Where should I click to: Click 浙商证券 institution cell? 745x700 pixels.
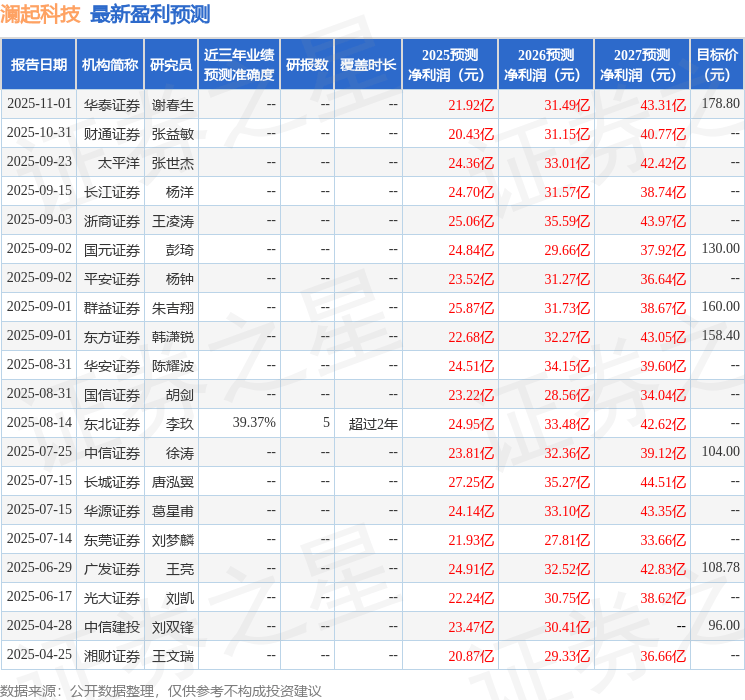tap(112, 221)
